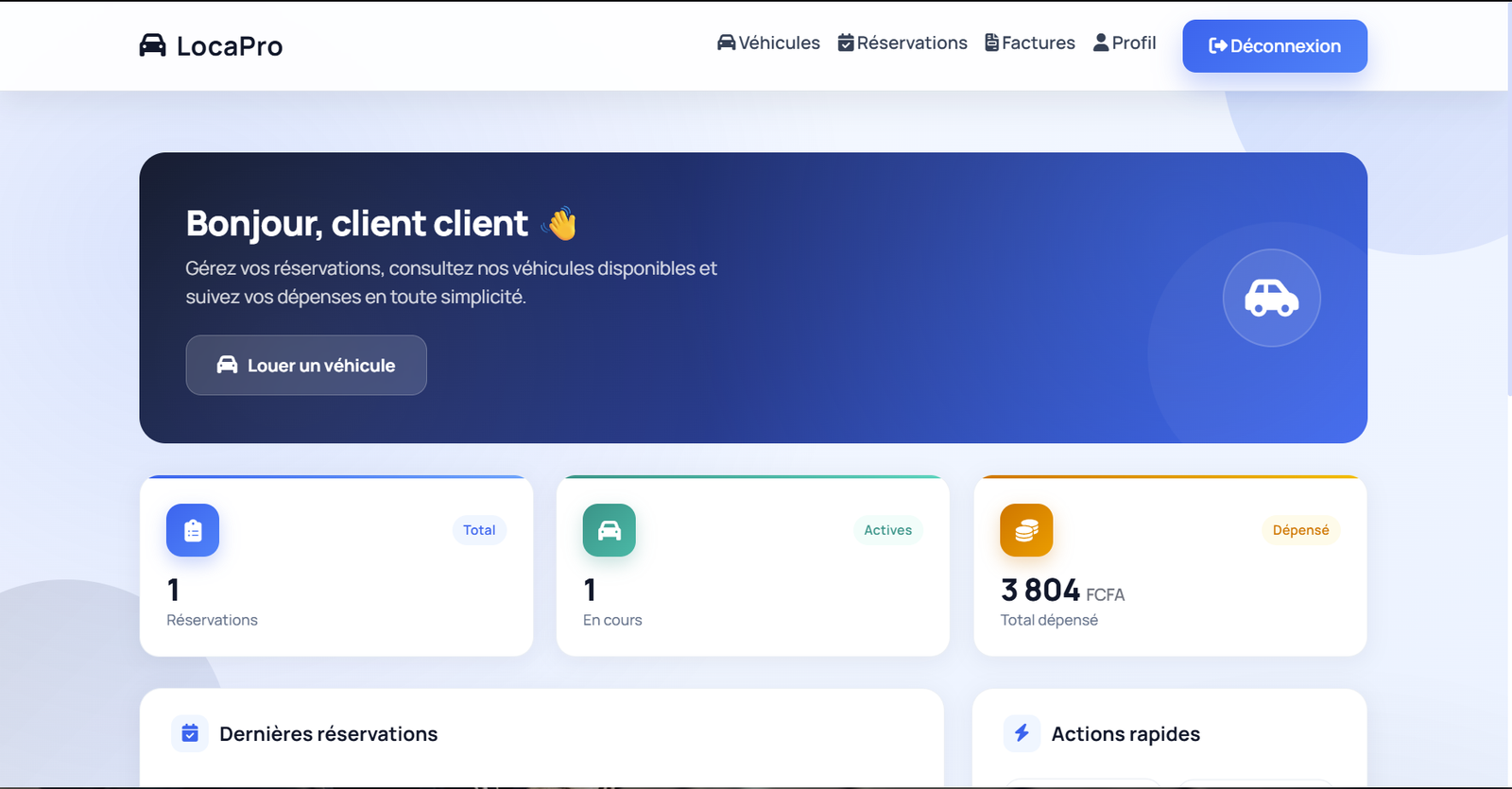The image size is (1512, 789).
Task: Click the LocaPro brand name
Action: coord(230,46)
